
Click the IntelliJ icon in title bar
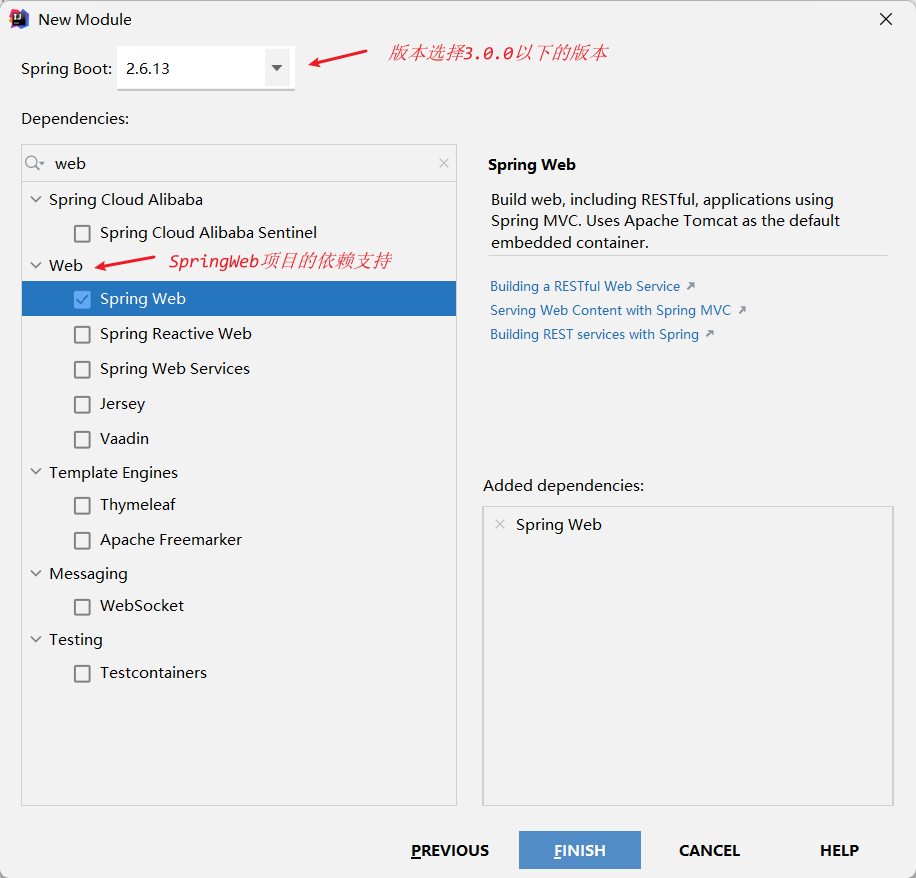click(19, 19)
